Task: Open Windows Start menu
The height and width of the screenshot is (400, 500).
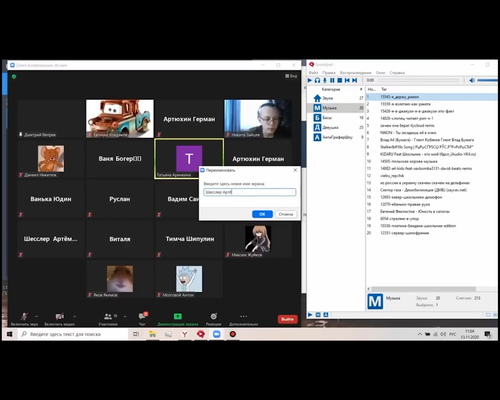Action: pos(9,334)
